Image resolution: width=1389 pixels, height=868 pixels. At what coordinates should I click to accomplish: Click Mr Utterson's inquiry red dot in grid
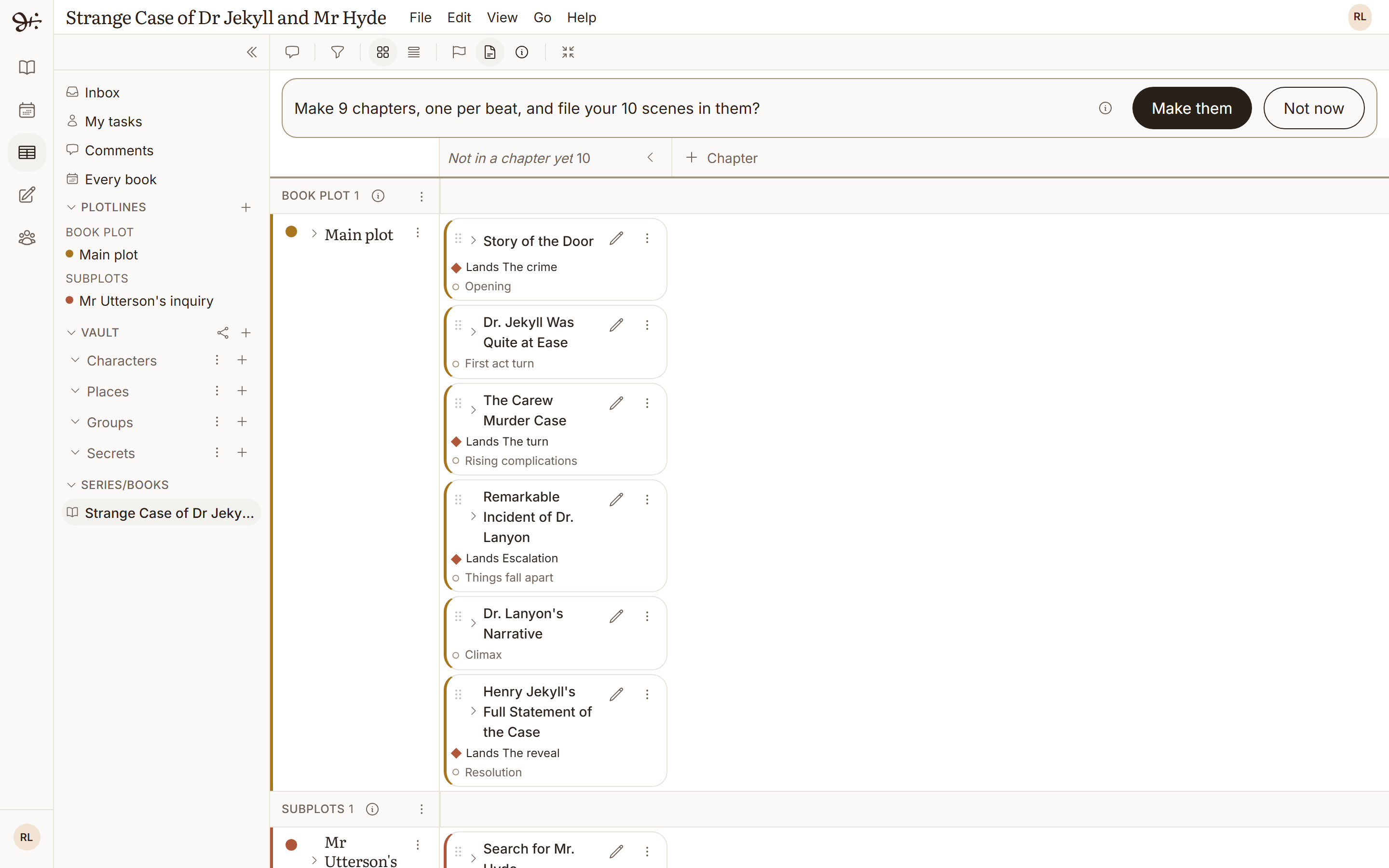pos(292,844)
